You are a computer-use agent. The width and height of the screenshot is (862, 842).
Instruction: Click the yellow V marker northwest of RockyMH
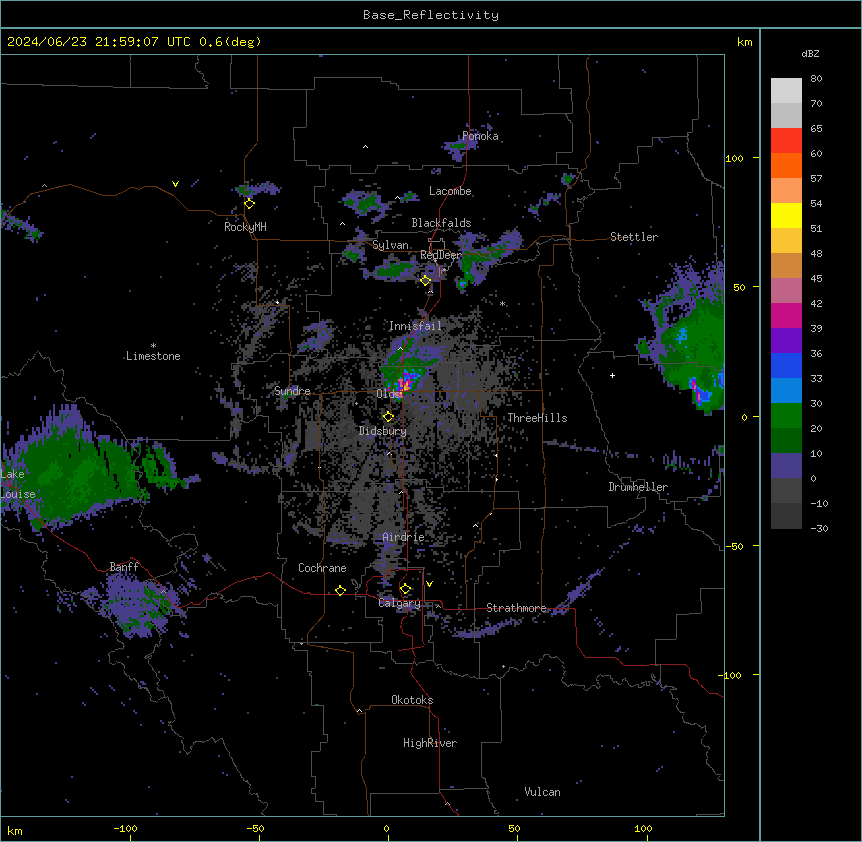coord(175,184)
